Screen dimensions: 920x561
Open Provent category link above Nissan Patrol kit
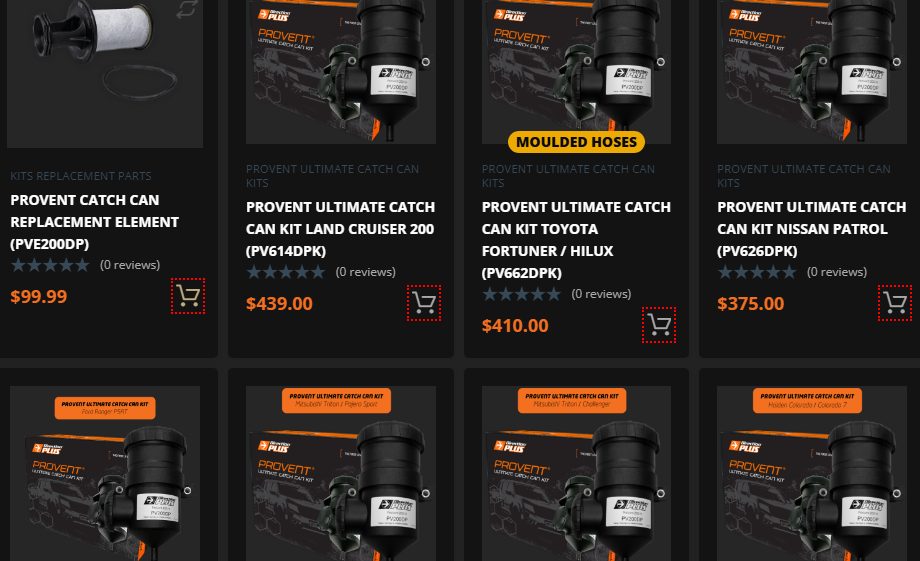[804, 176]
